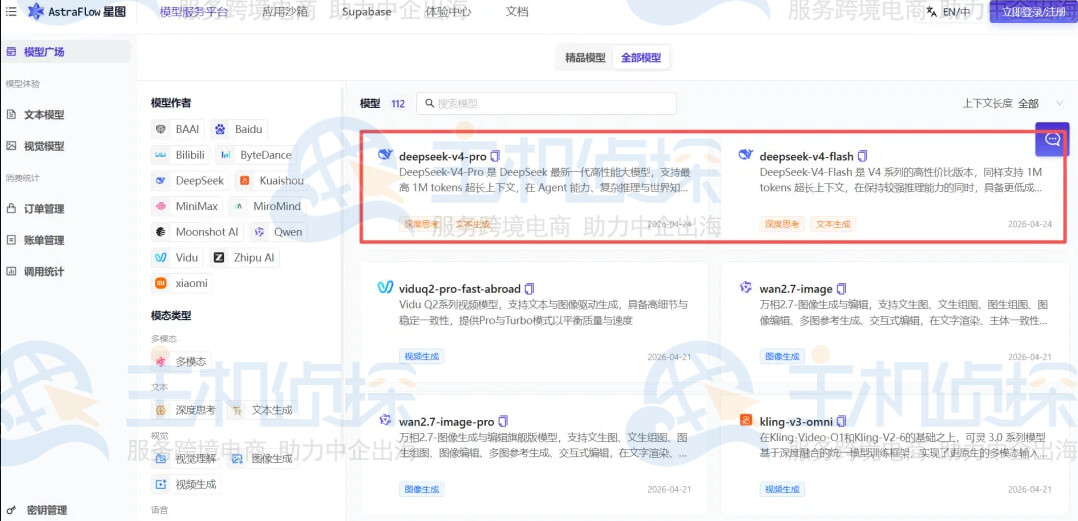
Task: Click the AstraFlow logo
Action: (76, 12)
